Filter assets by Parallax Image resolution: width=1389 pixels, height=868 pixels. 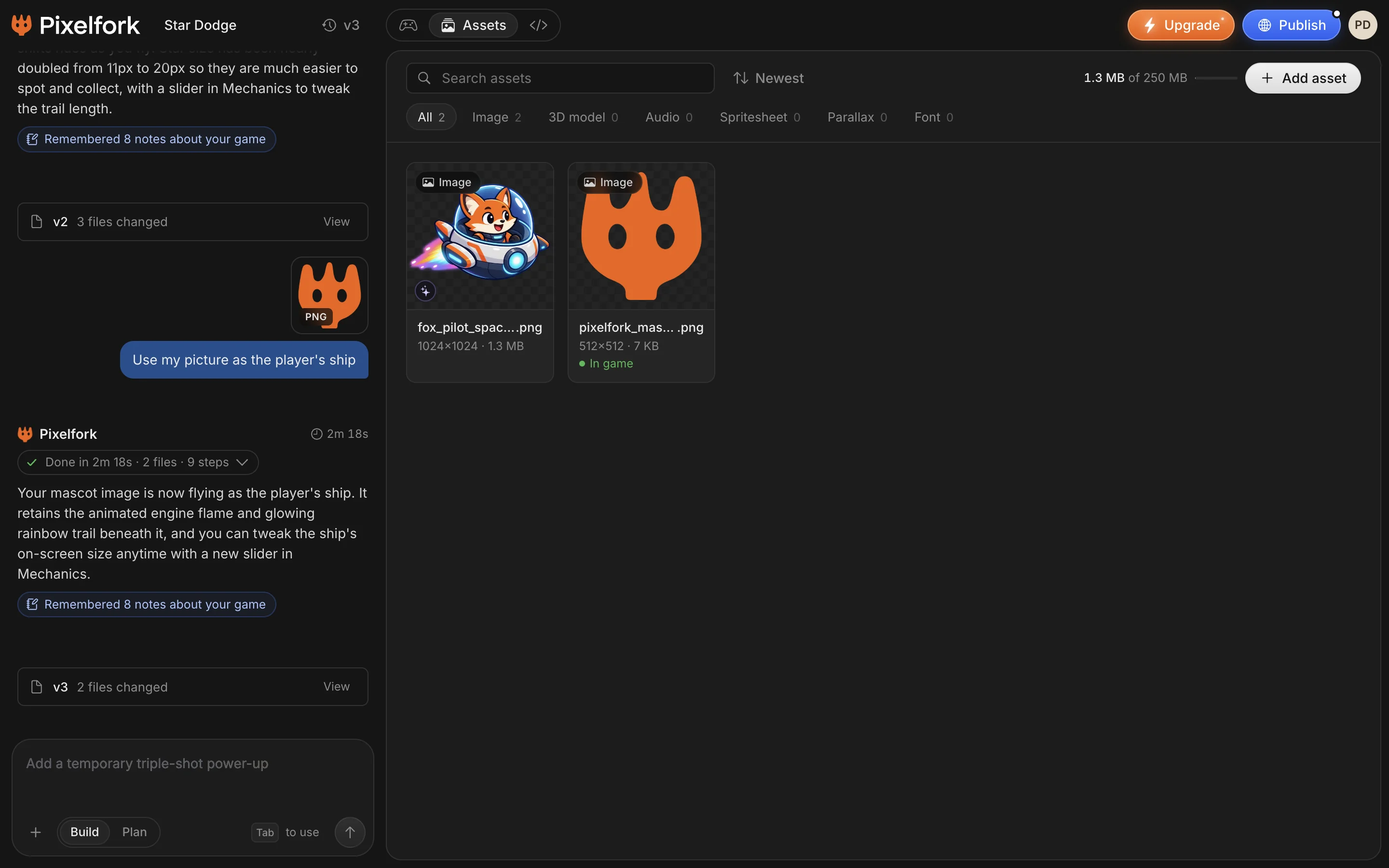(x=857, y=117)
